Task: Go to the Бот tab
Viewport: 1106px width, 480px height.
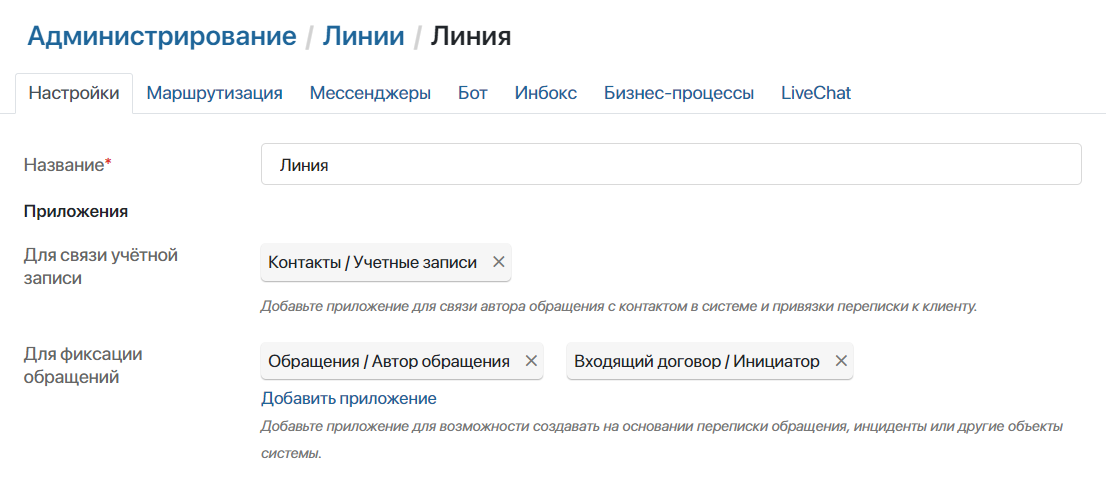Action: tap(473, 93)
